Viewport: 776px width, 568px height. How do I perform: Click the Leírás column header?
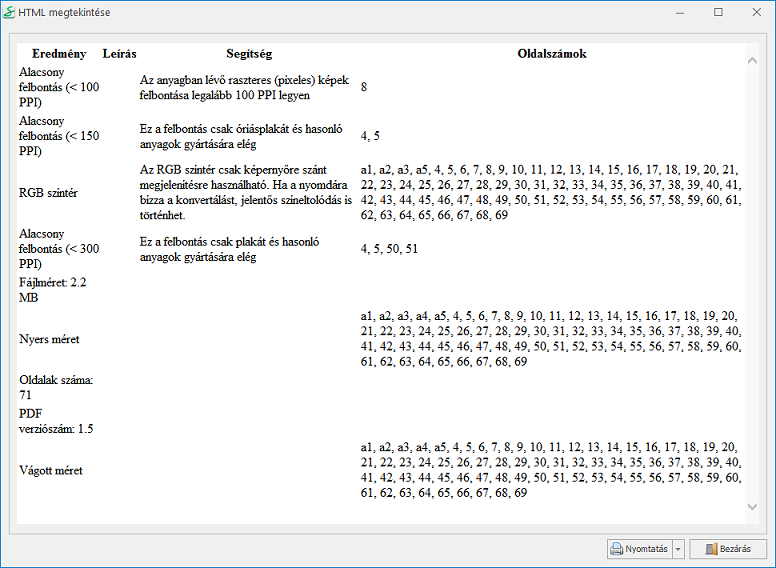pyautogui.click(x=119, y=54)
